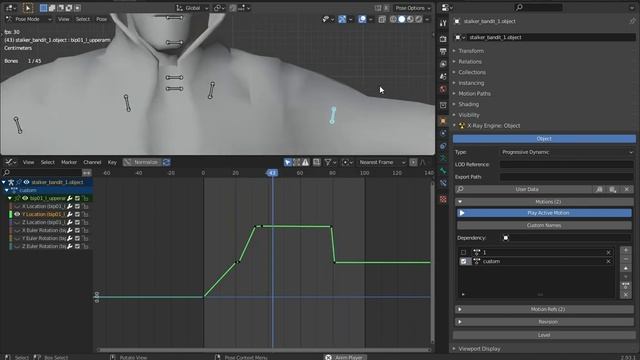Open the Pose Mode dropdown

tap(29, 19)
